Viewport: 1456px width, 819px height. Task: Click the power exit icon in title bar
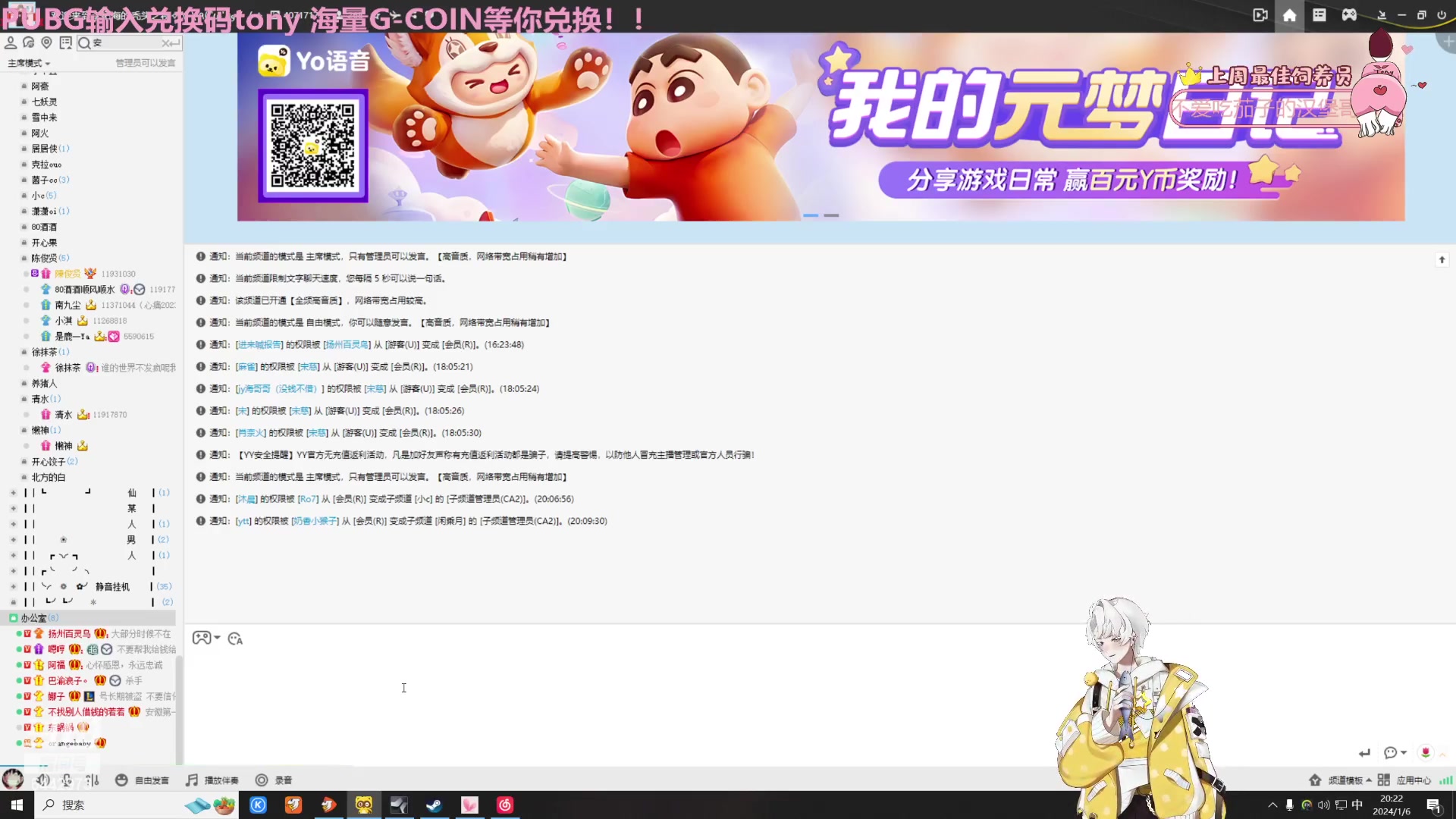[x=1442, y=15]
